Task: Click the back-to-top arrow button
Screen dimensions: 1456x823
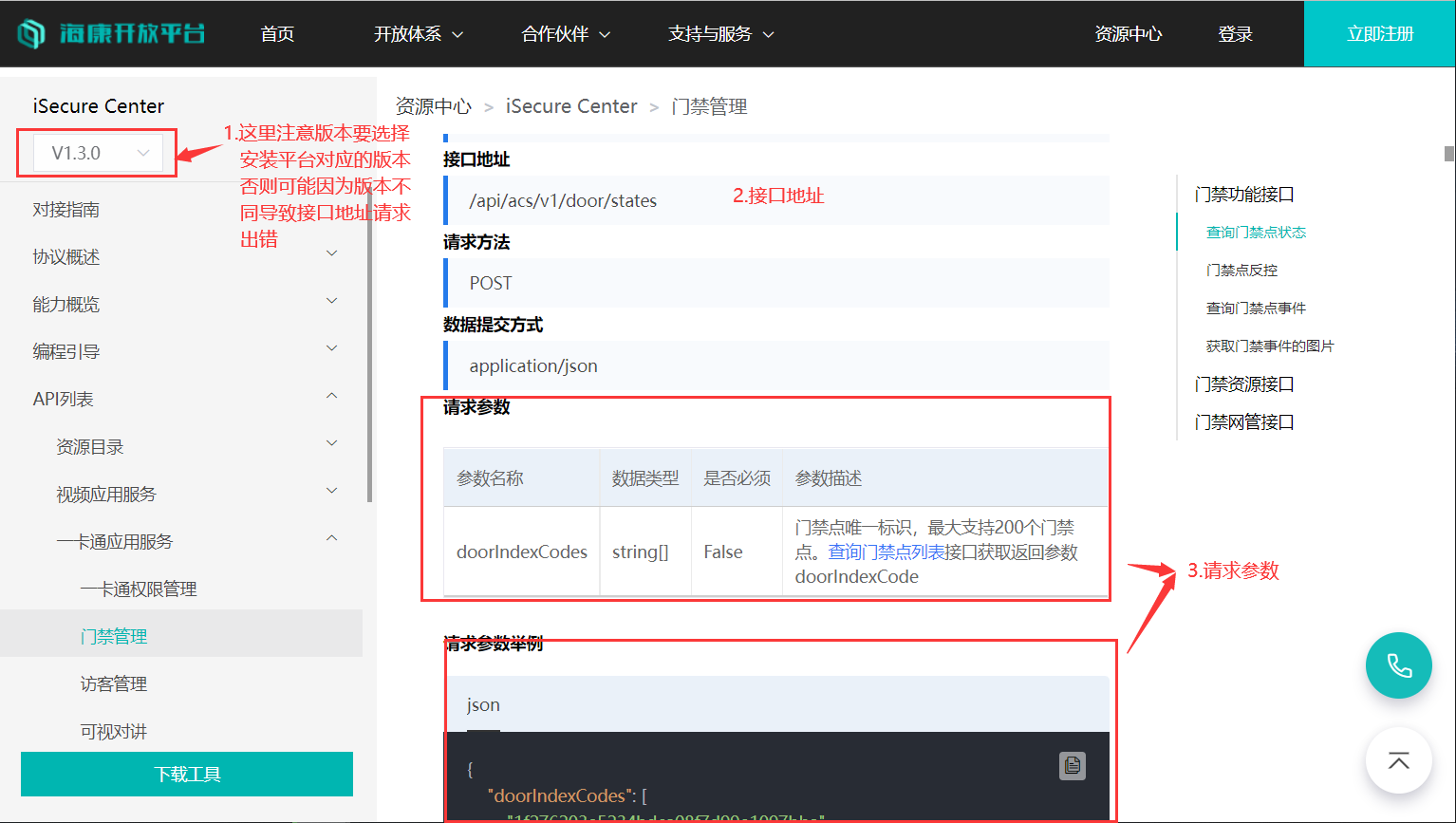Action: pos(1399,760)
